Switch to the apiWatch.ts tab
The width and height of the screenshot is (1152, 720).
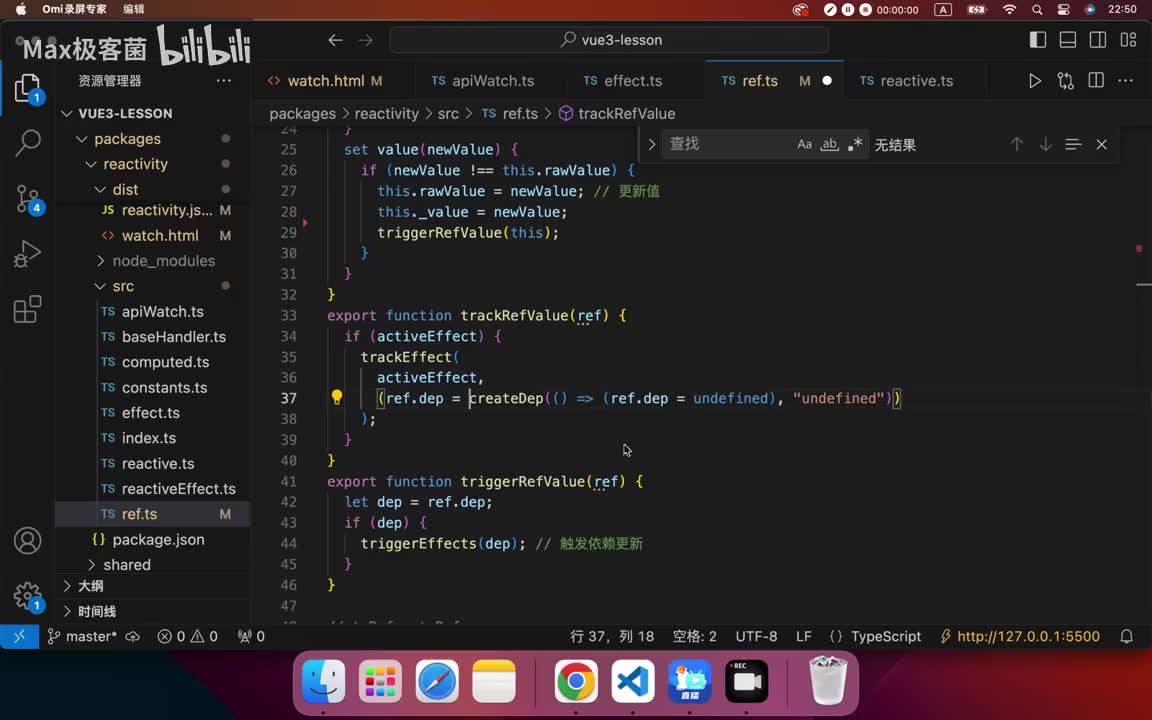pos(492,81)
